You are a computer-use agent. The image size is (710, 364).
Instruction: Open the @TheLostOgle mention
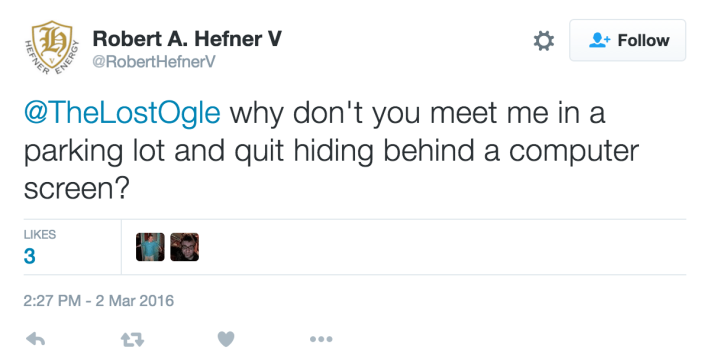122,113
